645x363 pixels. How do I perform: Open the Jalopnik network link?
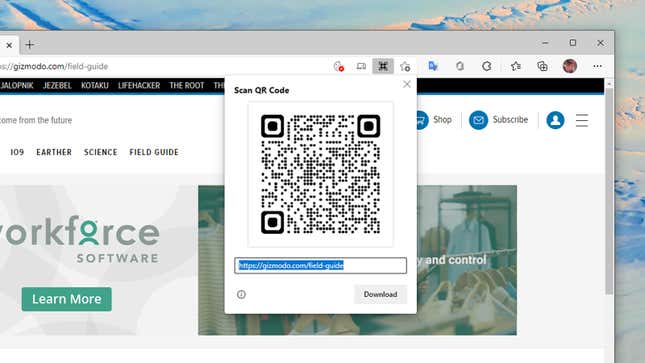(x=17, y=86)
